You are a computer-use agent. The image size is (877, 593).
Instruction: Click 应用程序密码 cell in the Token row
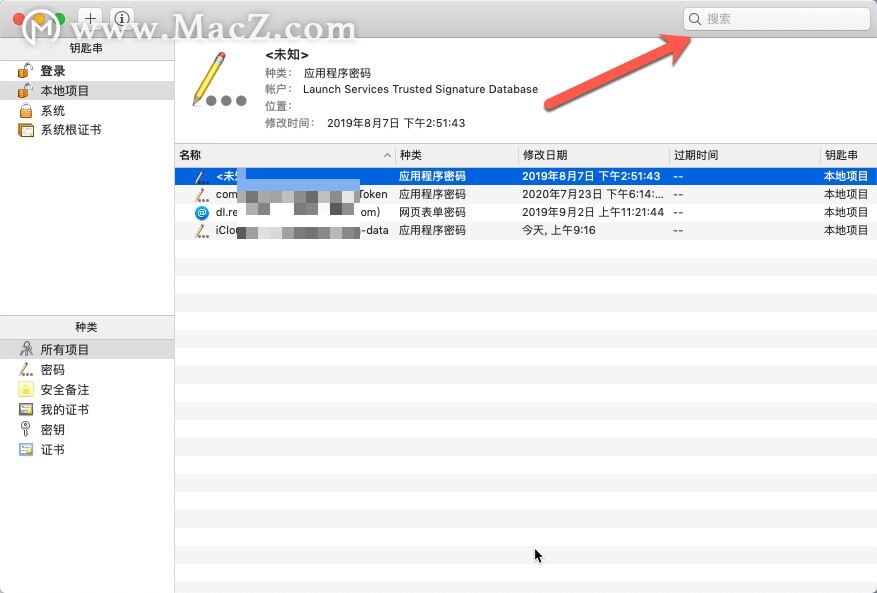432,194
